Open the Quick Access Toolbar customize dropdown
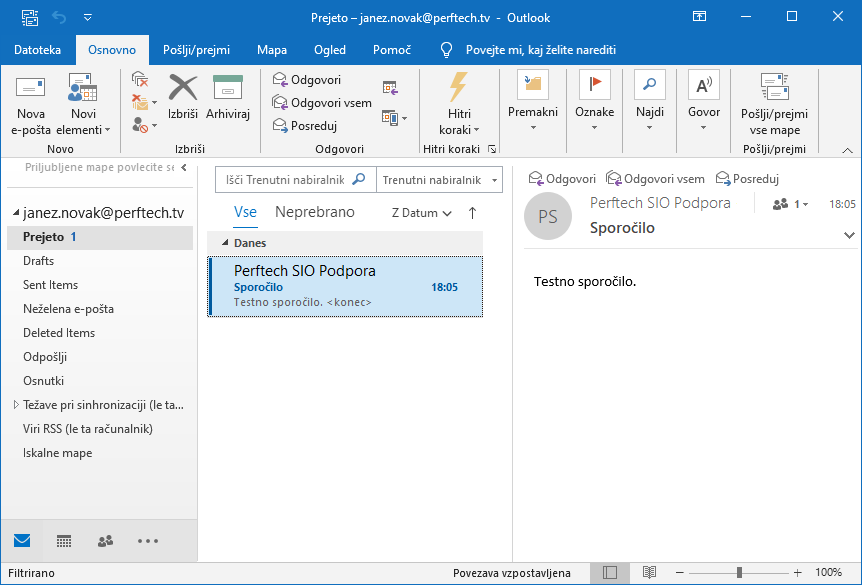 87,18
